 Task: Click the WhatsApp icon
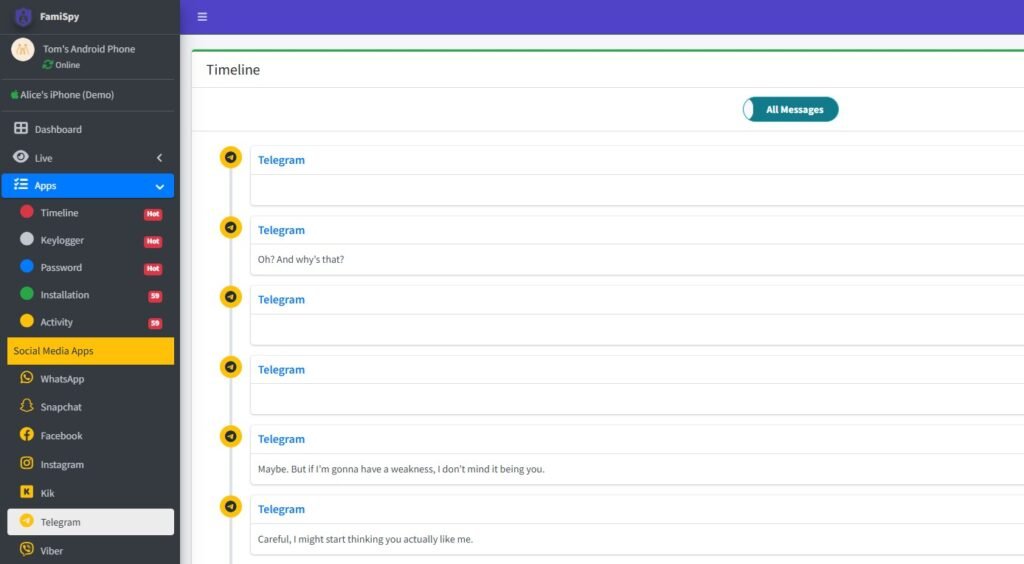[x=27, y=377]
